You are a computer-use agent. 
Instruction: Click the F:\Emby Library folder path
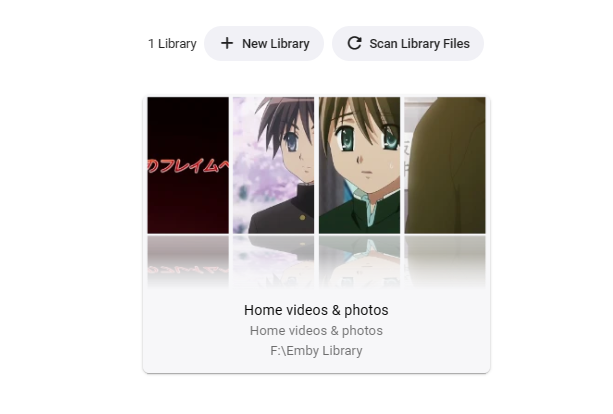tap(316, 351)
